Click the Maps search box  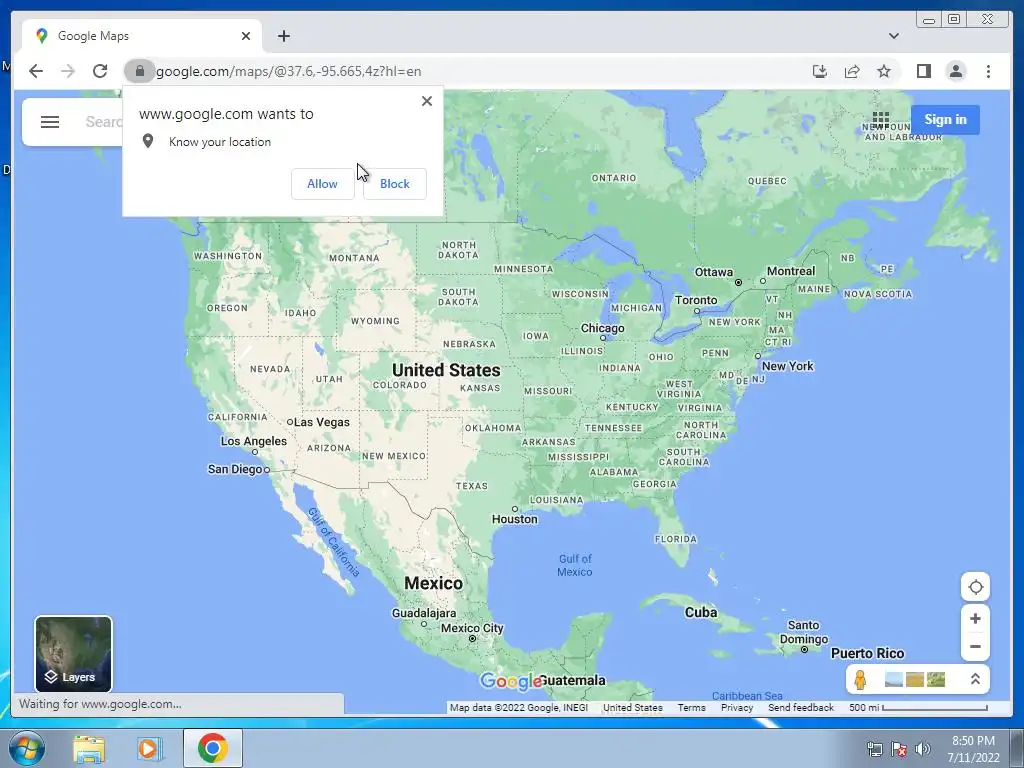click(103, 122)
